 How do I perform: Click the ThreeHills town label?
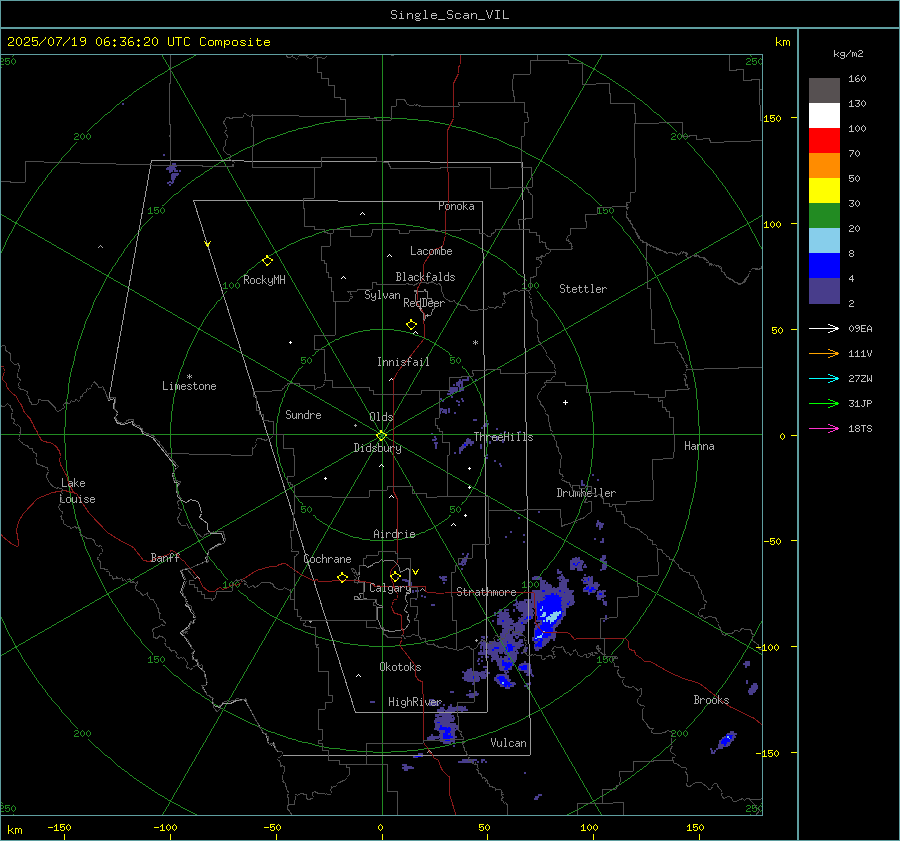(x=503, y=437)
